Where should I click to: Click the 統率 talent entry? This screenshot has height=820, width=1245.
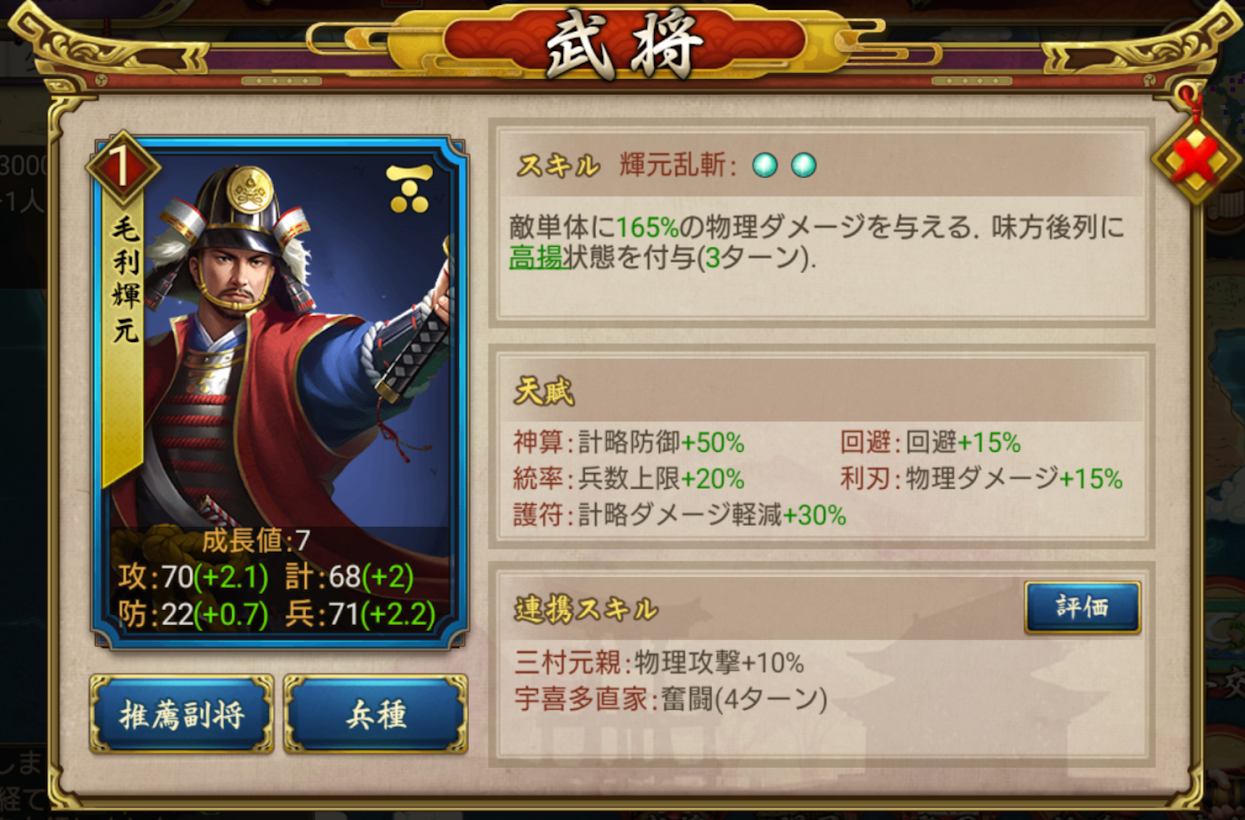pyautogui.click(x=629, y=478)
